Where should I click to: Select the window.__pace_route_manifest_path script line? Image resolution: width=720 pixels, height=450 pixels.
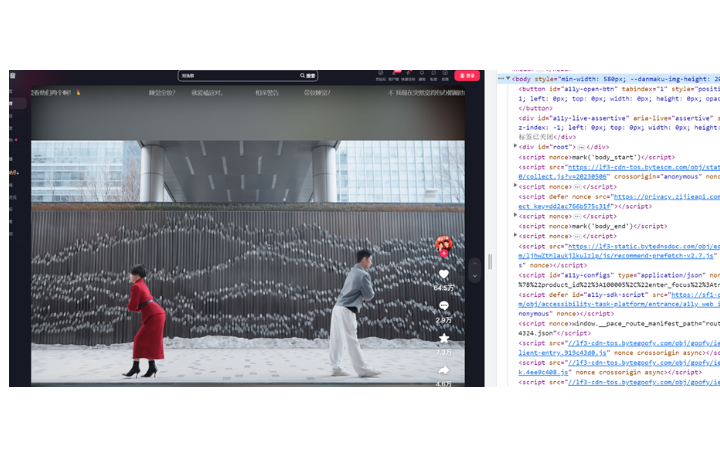click(619, 324)
